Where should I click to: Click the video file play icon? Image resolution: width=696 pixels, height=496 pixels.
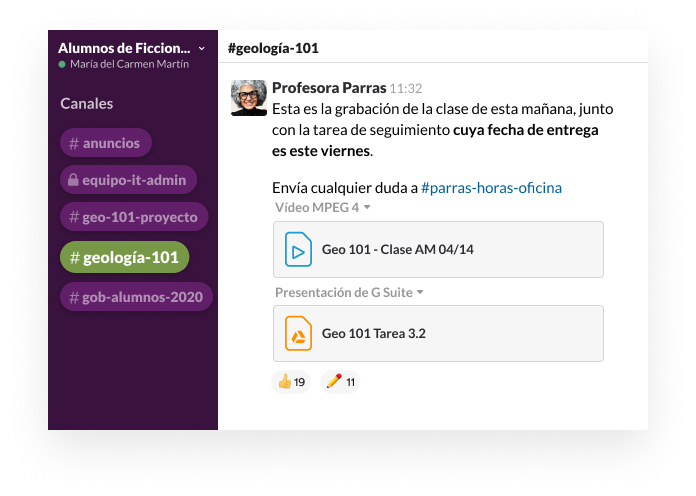coord(298,249)
